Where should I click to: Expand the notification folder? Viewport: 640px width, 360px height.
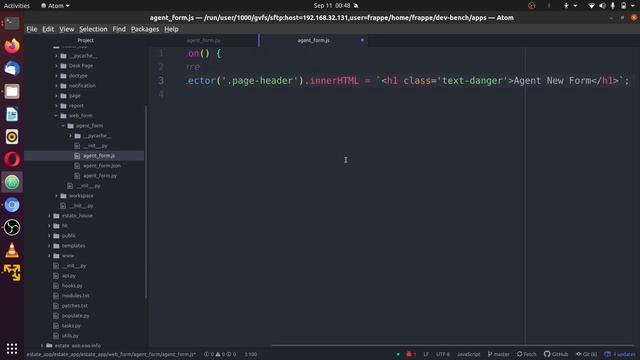coord(76,86)
